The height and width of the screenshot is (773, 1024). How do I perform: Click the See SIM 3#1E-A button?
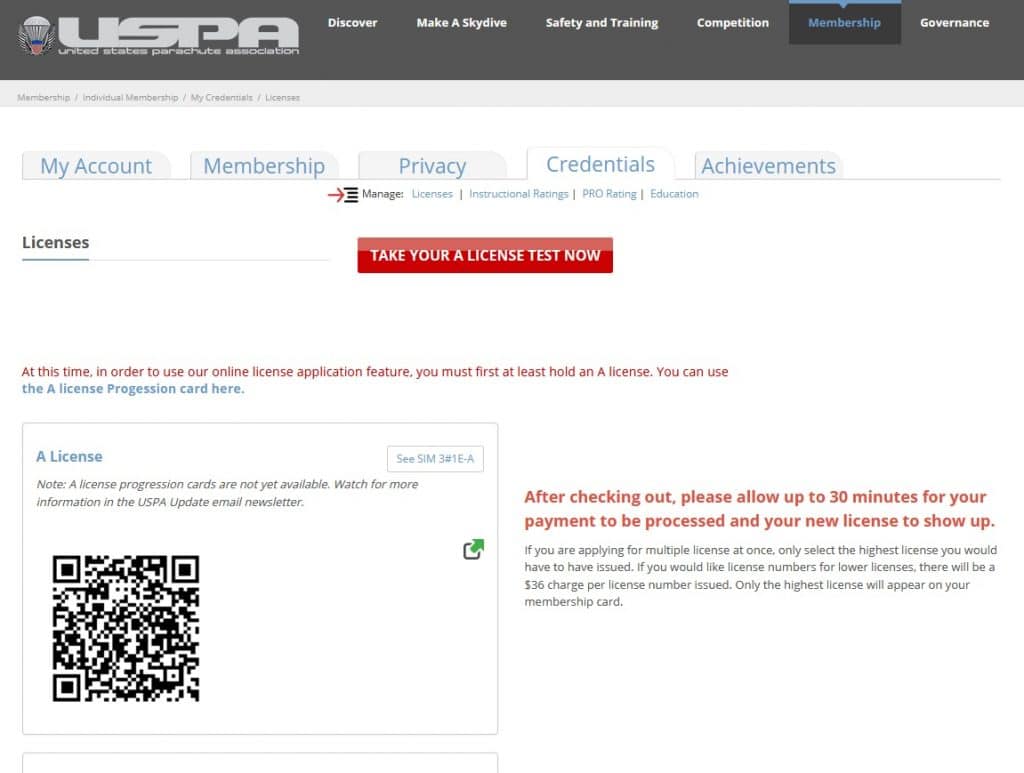435,459
